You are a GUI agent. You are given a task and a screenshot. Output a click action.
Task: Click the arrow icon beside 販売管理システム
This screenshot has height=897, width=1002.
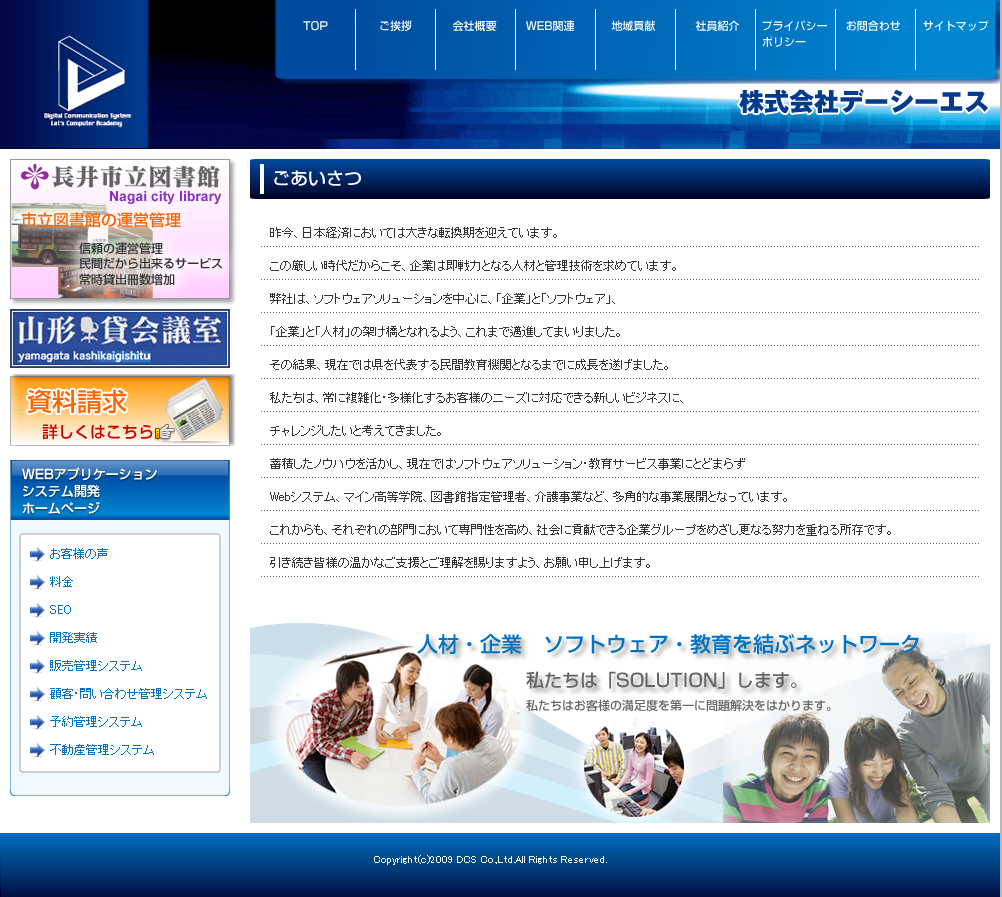pyautogui.click(x=37, y=666)
